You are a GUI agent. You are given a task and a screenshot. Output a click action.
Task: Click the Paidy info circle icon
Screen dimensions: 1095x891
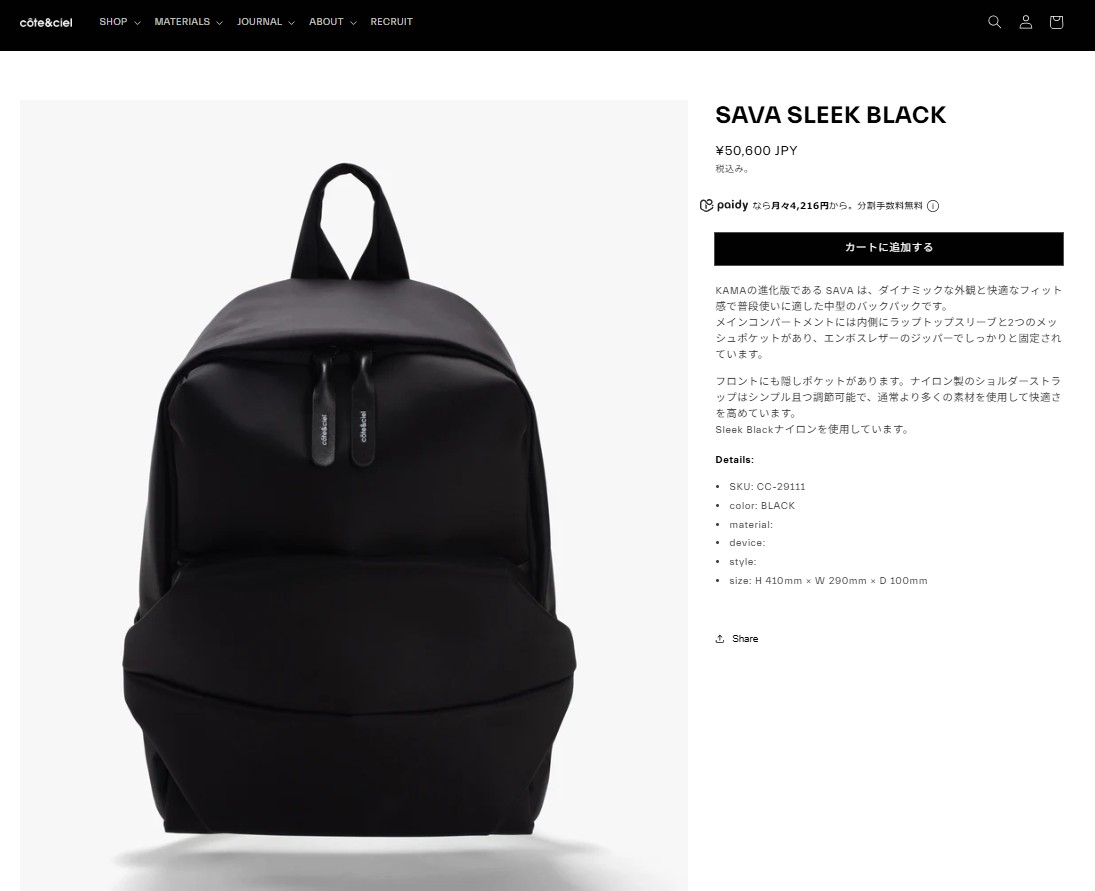933,206
